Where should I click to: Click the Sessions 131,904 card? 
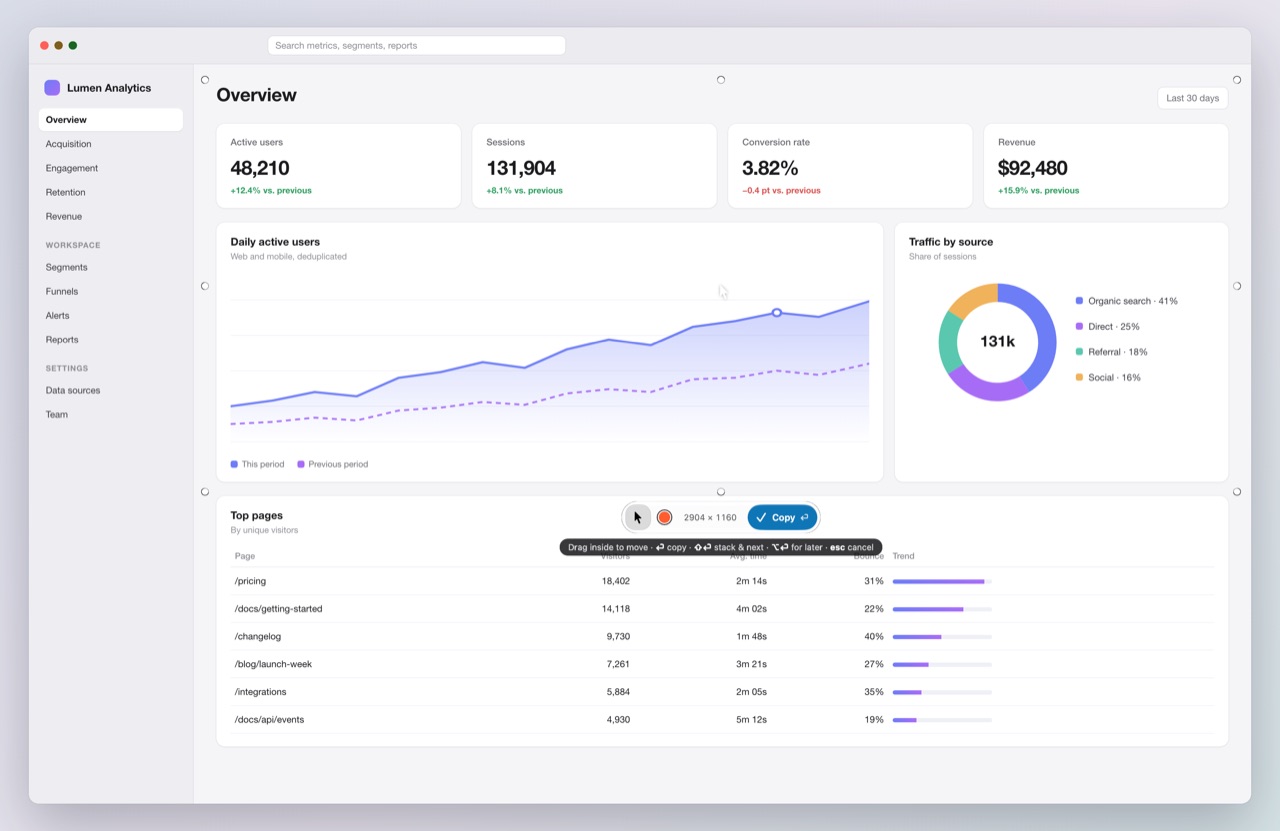pos(594,166)
